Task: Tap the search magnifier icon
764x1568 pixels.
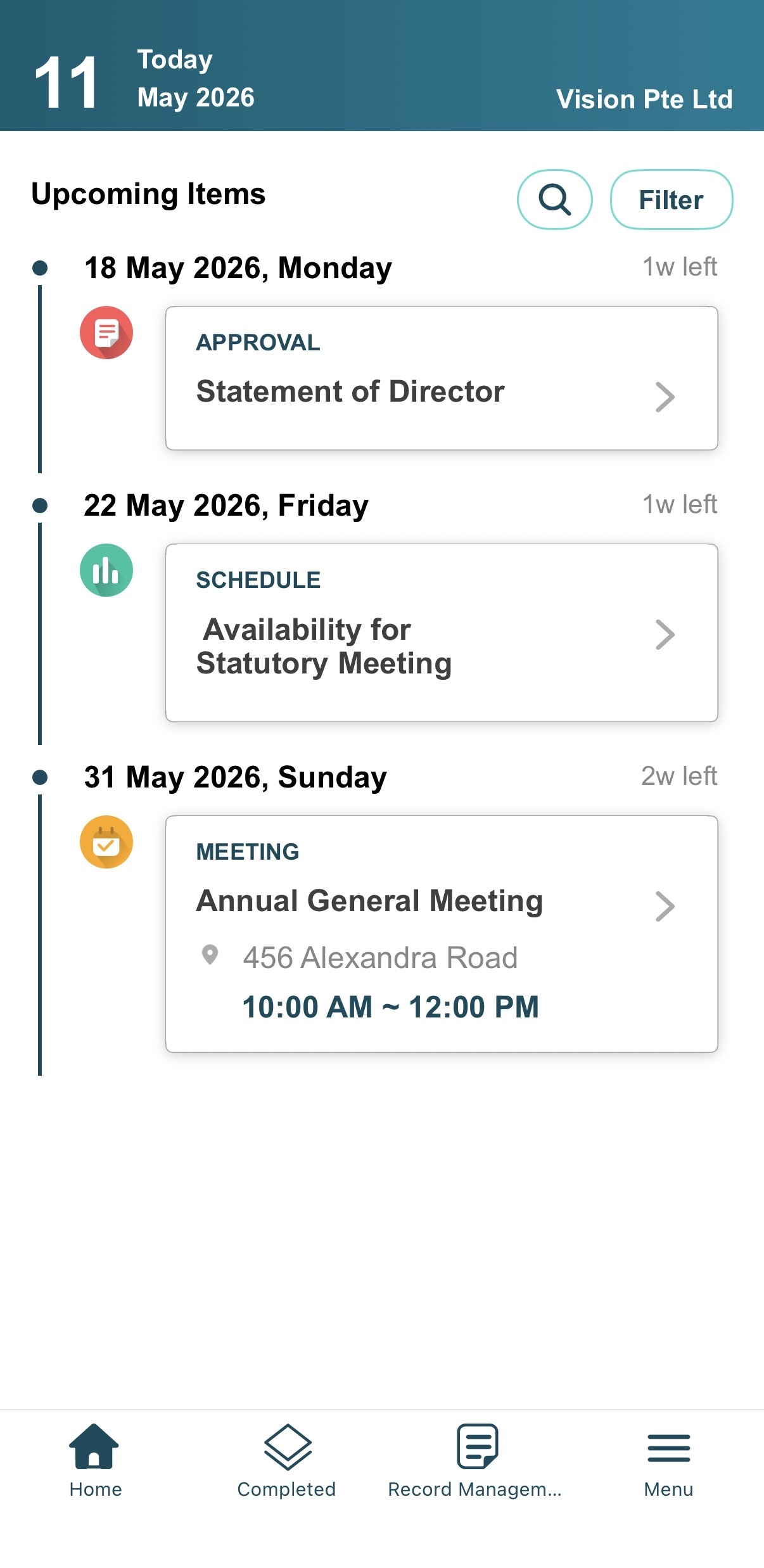Action: click(x=555, y=200)
